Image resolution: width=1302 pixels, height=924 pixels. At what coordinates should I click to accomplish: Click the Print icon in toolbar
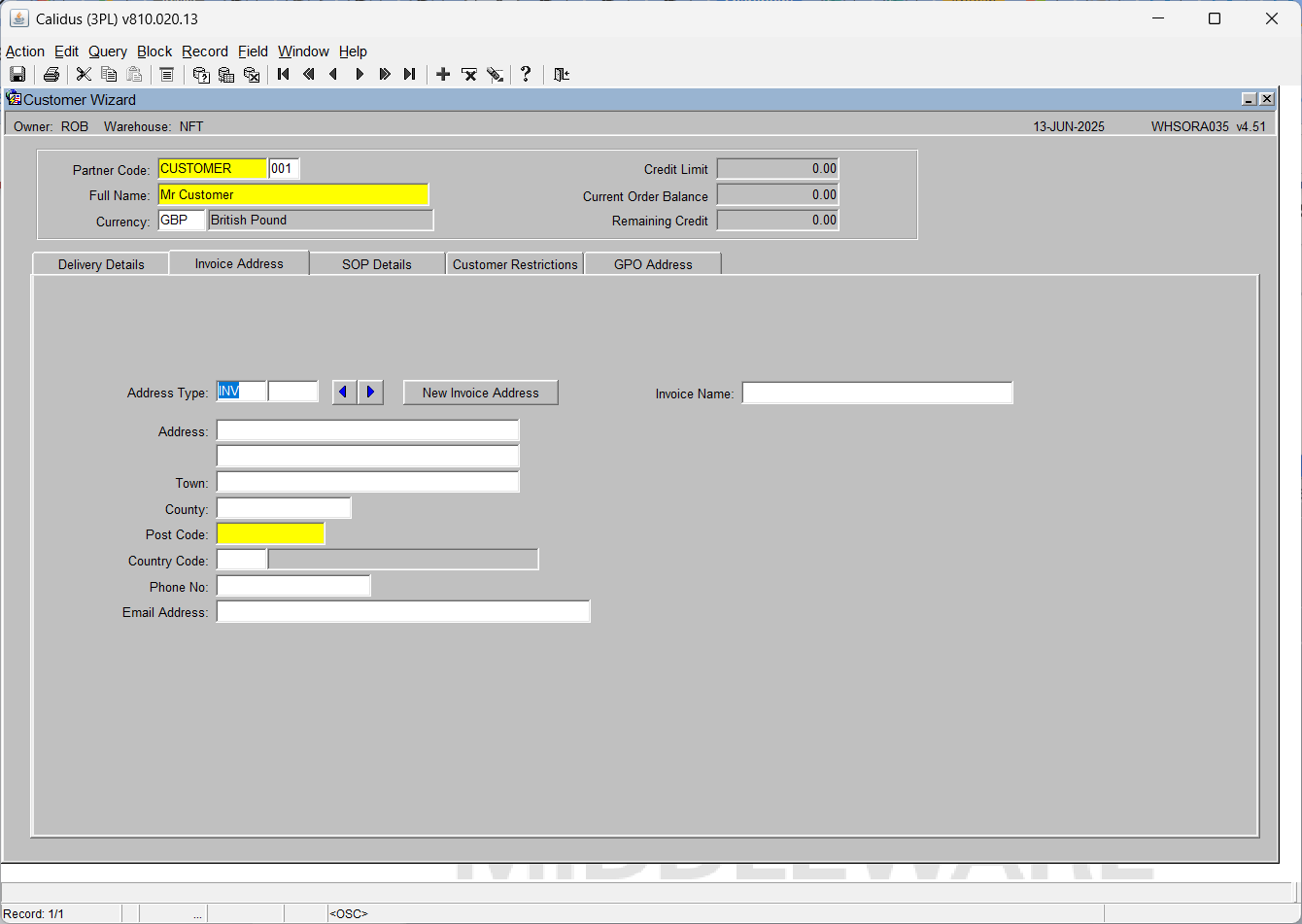point(51,75)
